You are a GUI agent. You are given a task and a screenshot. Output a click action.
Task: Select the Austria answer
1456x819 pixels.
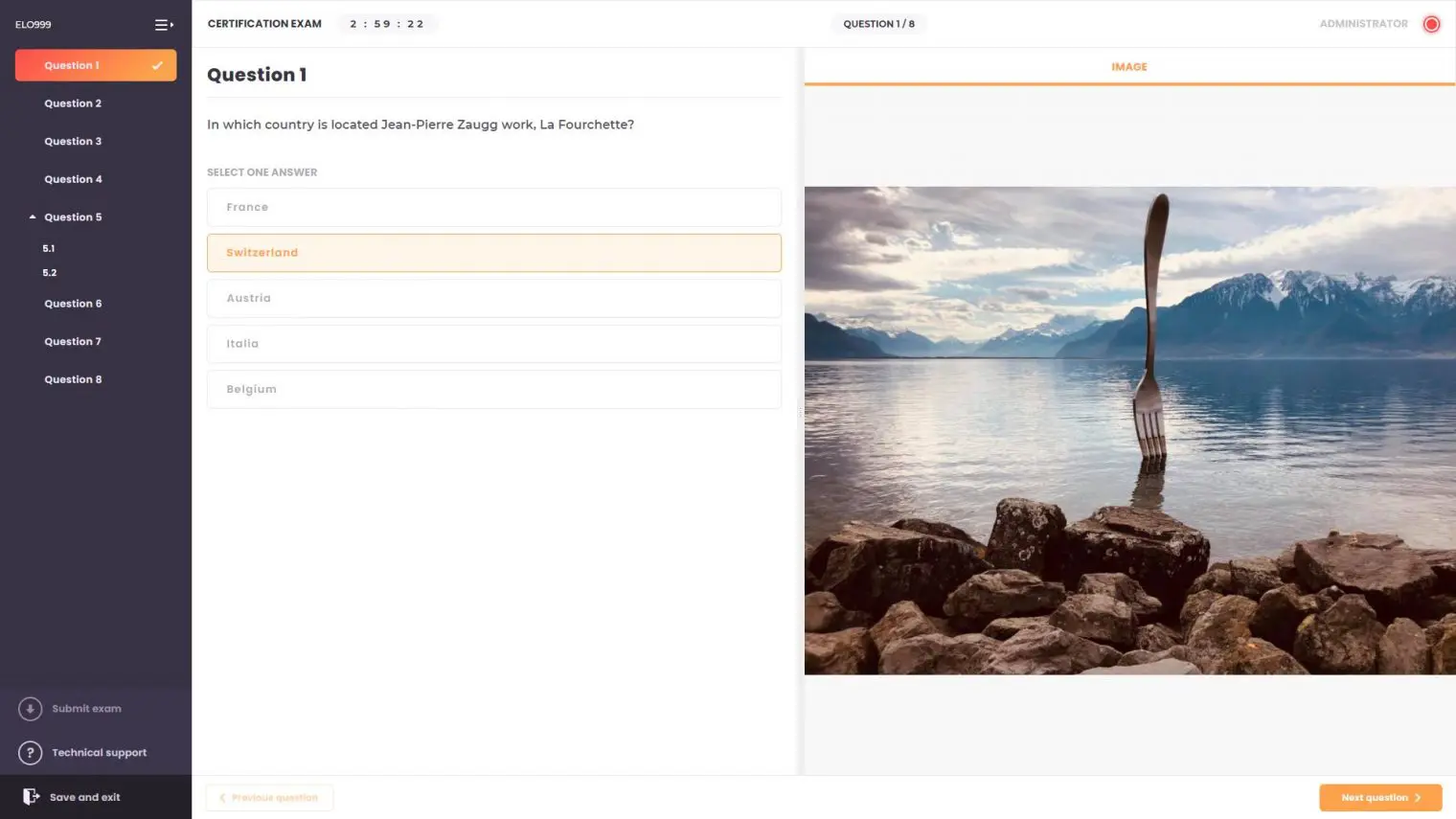click(x=494, y=298)
